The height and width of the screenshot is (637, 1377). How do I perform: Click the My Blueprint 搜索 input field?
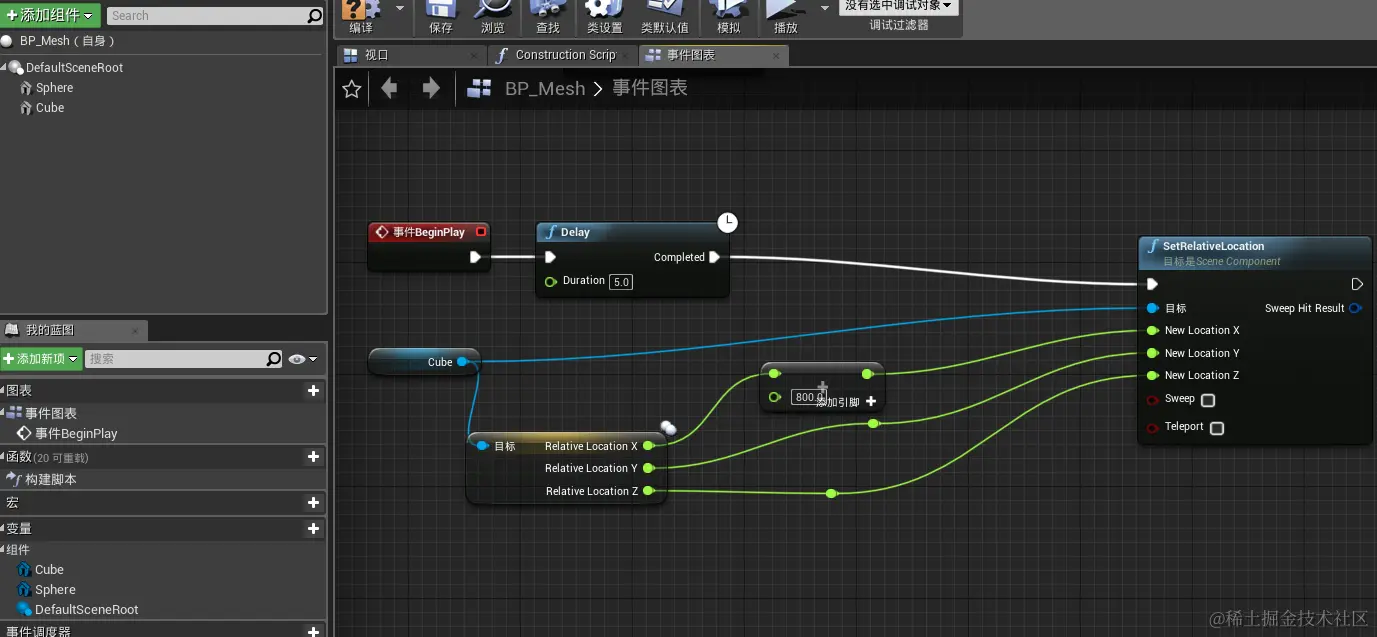pos(175,358)
